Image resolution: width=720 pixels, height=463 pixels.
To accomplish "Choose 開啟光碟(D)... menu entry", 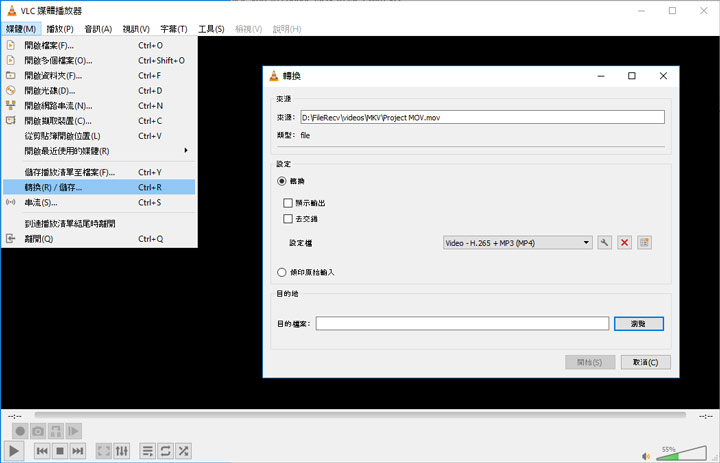I will (x=99, y=91).
